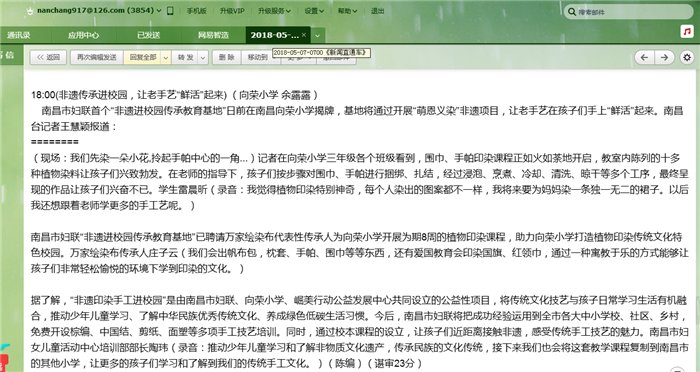Go to previous mail with left arrow
The width and height of the screenshot is (700, 372).
click(x=644, y=57)
